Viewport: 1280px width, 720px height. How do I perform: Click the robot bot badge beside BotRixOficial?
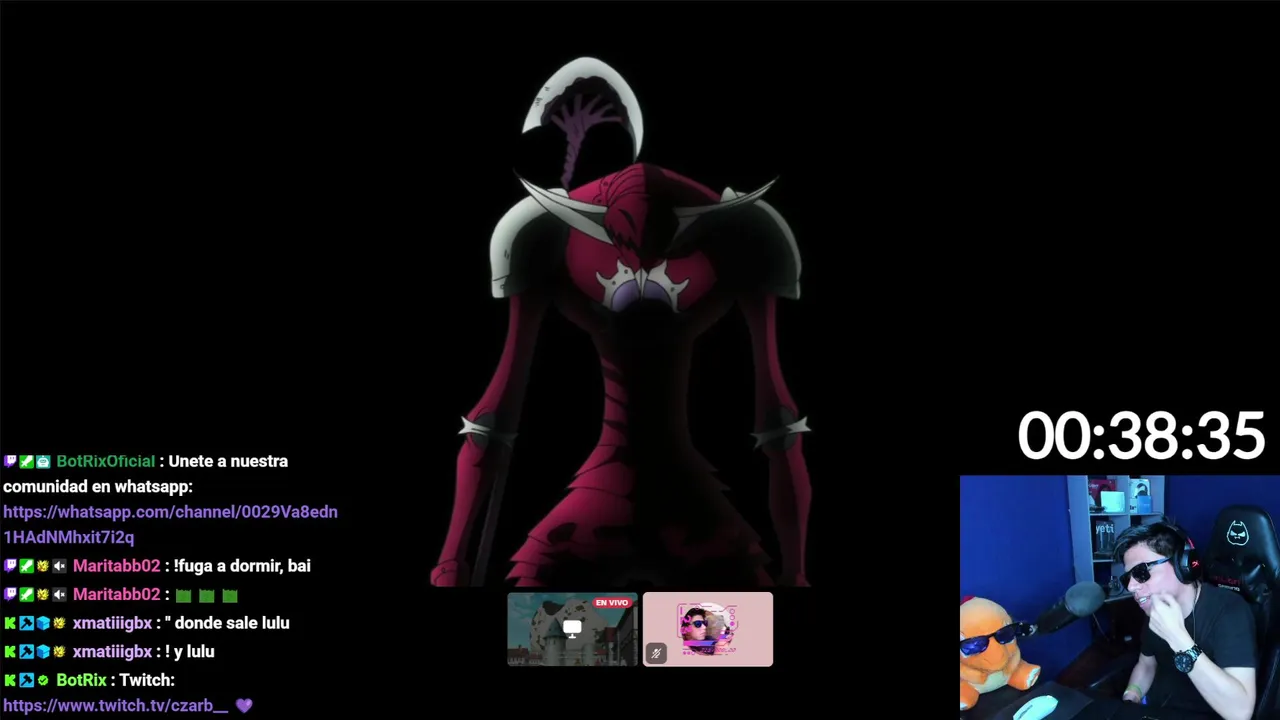[x=43, y=461]
